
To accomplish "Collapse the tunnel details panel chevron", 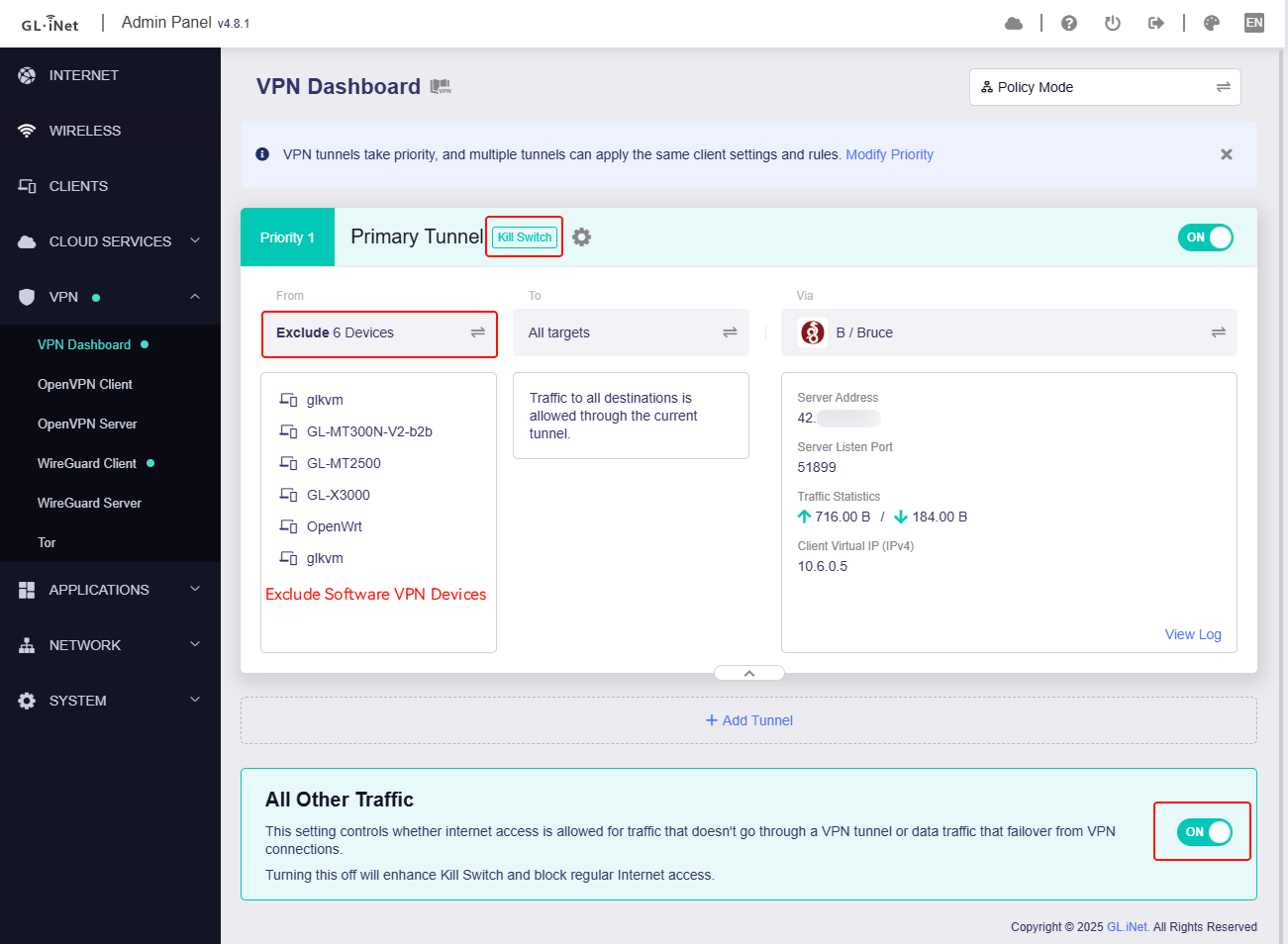I will coord(748,673).
